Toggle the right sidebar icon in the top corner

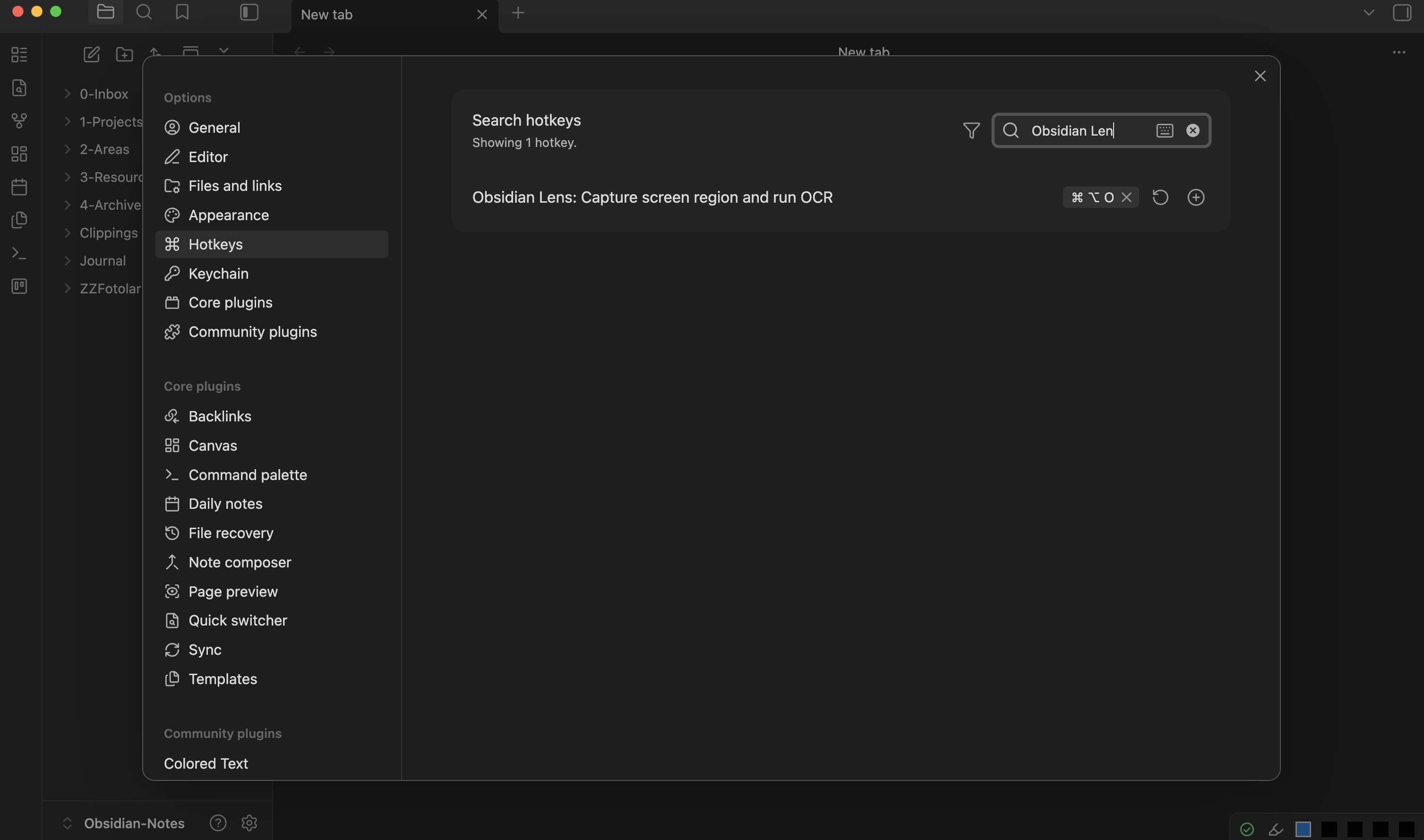[1402, 12]
